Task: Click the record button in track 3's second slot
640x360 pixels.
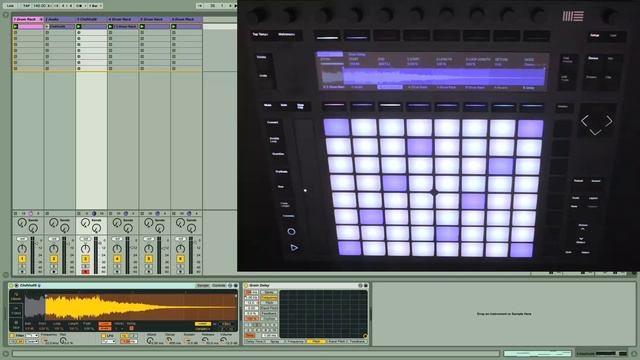Action: pyautogui.click(x=79, y=33)
